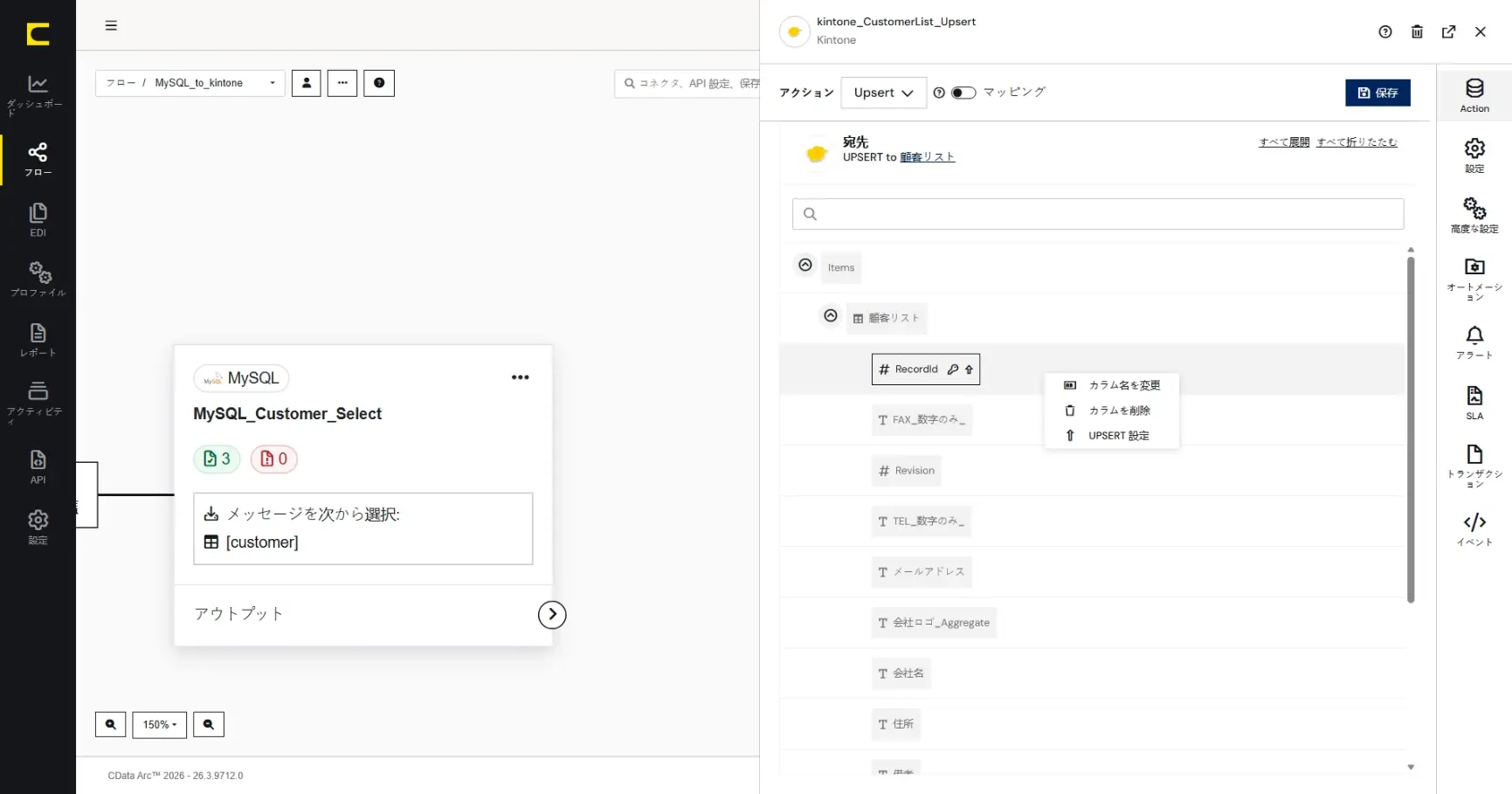
Task: Click the column list vertical scrollbar
Action: (1411, 428)
